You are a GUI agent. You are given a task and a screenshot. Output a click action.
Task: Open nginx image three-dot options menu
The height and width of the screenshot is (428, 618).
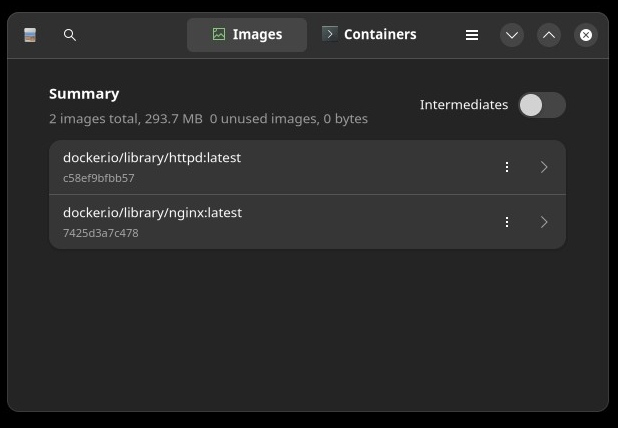coord(507,222)
